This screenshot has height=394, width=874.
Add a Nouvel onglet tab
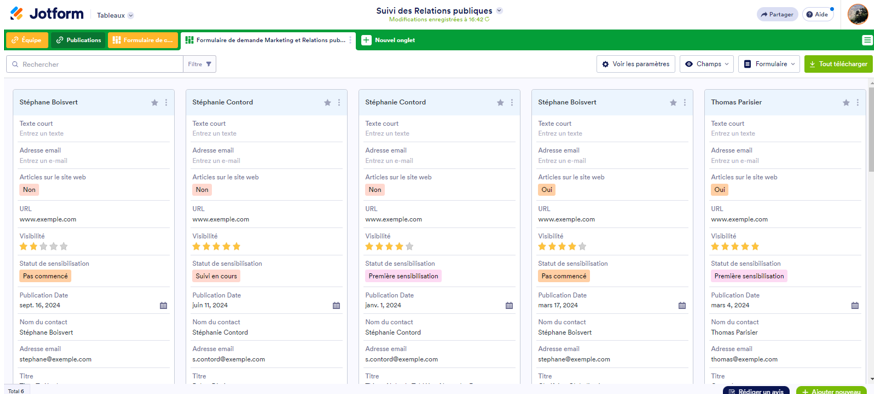click(389, 40)
